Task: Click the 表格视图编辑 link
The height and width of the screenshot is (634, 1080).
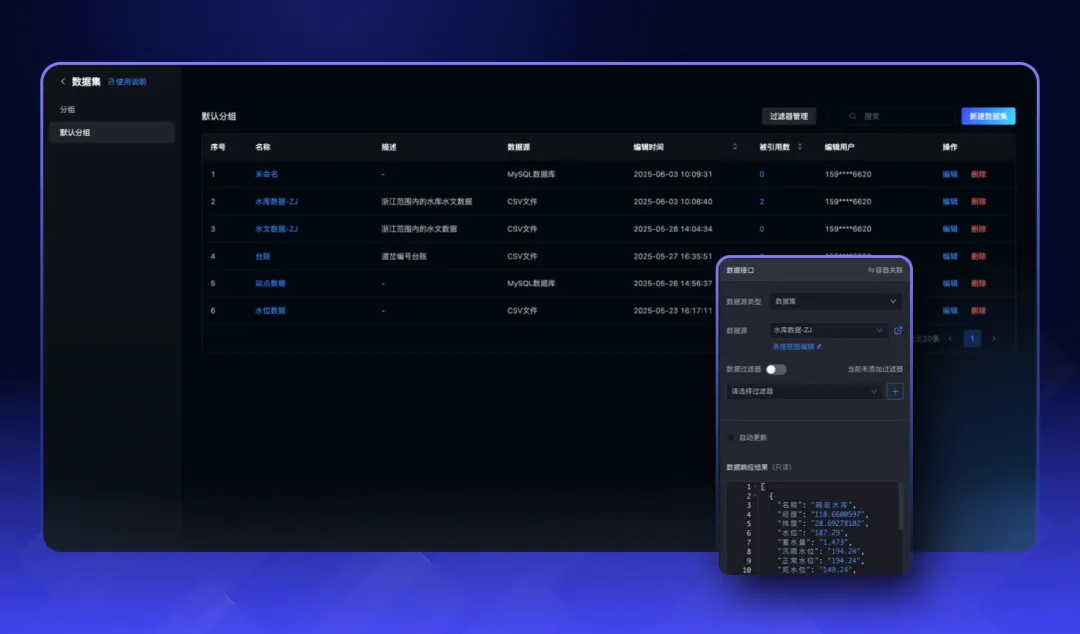Action: tap(796, 347)
